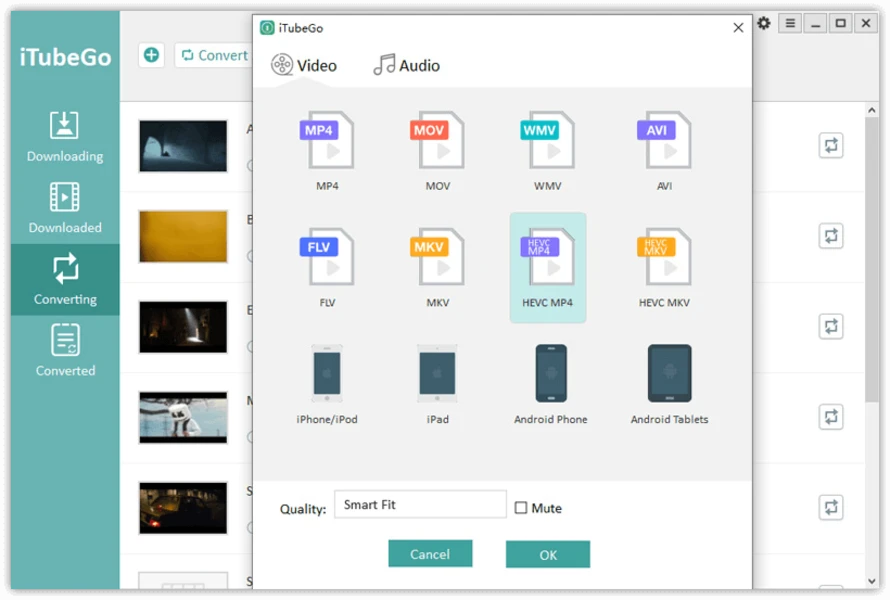The height and width of the screenshot is (600, 890).
Task: Click the Cancel button
Action: click(430, 554)
